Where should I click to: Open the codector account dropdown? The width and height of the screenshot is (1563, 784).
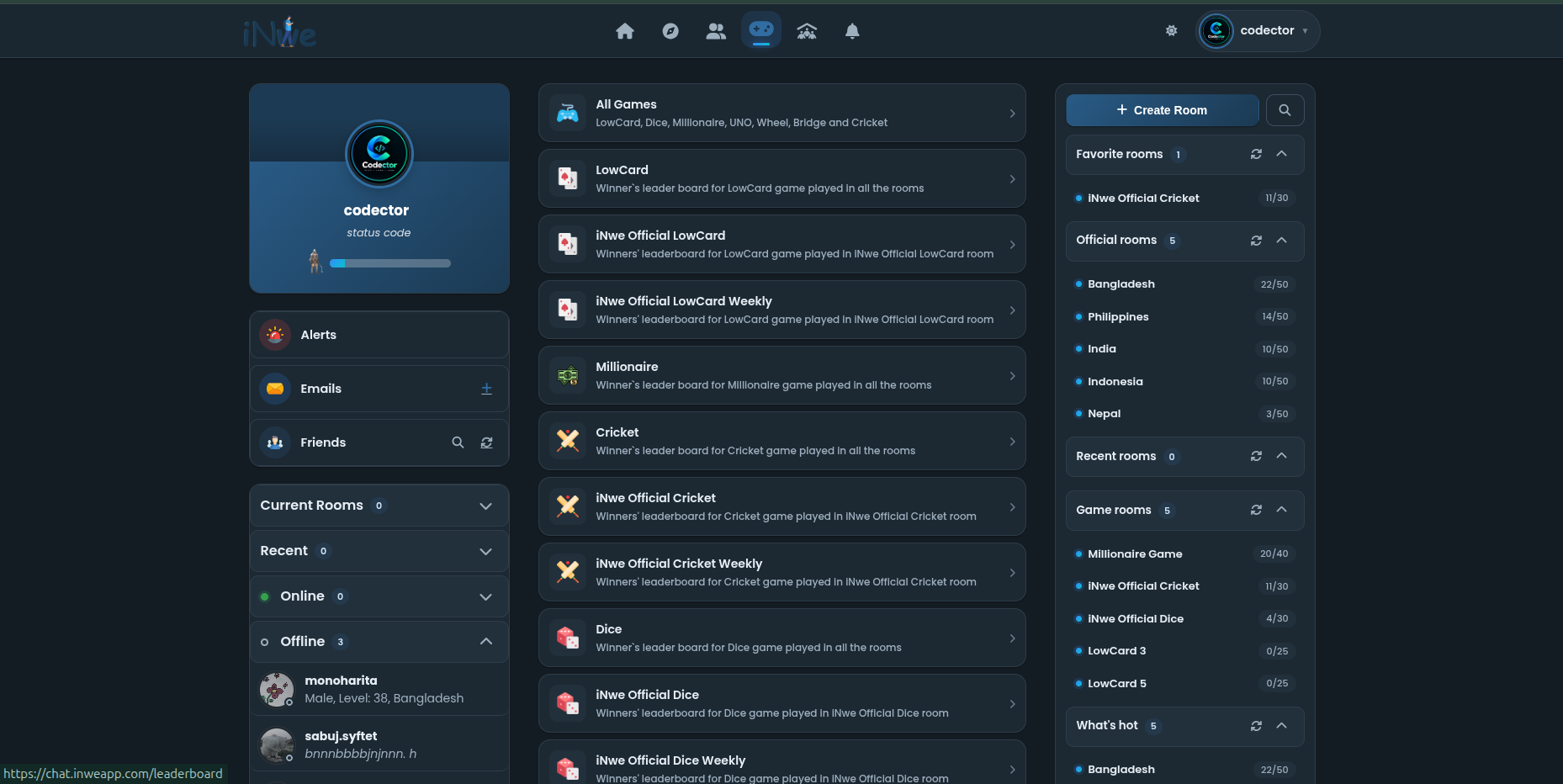pos(1258,31)
